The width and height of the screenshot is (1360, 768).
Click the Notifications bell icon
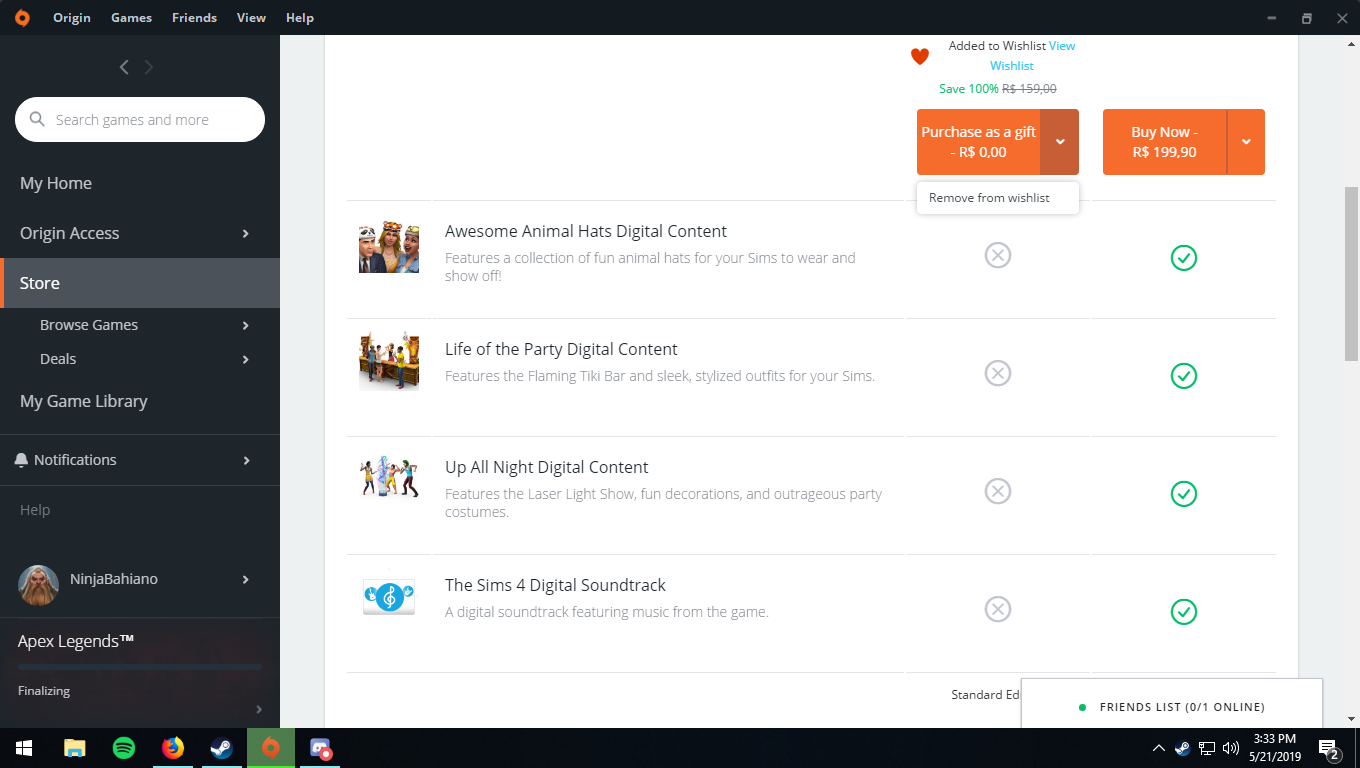click(x=22, y=460)
